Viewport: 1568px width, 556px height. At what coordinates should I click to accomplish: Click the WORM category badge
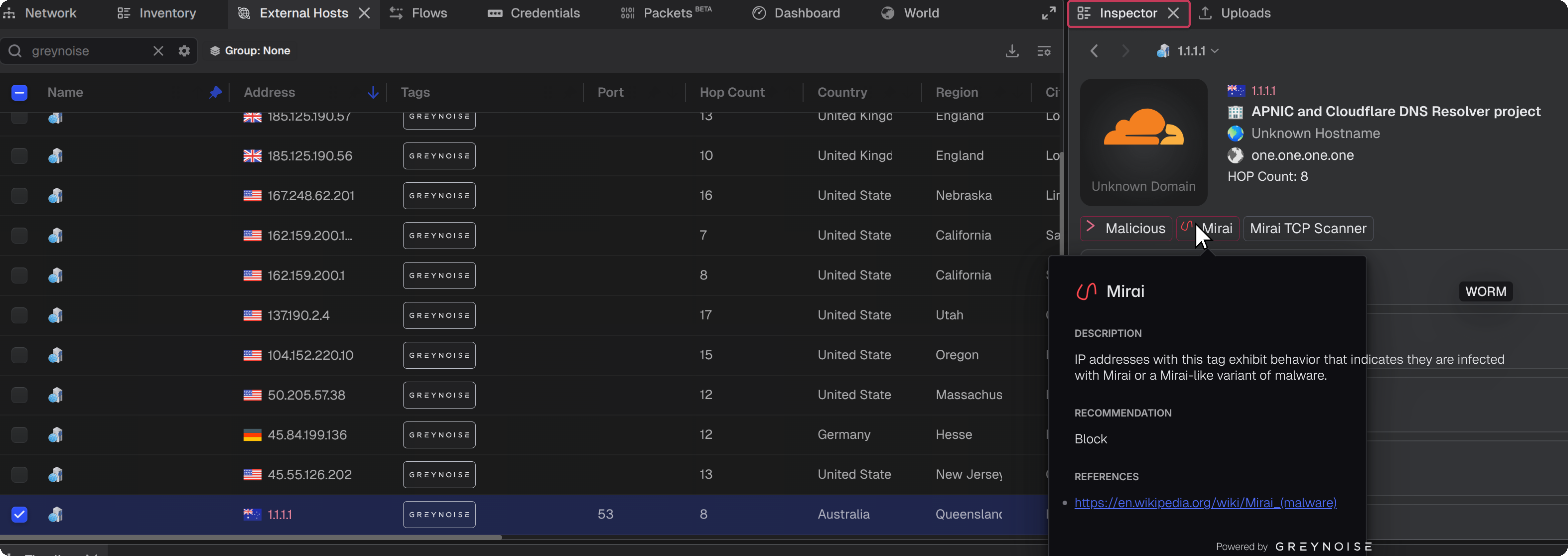[1485, 292]
